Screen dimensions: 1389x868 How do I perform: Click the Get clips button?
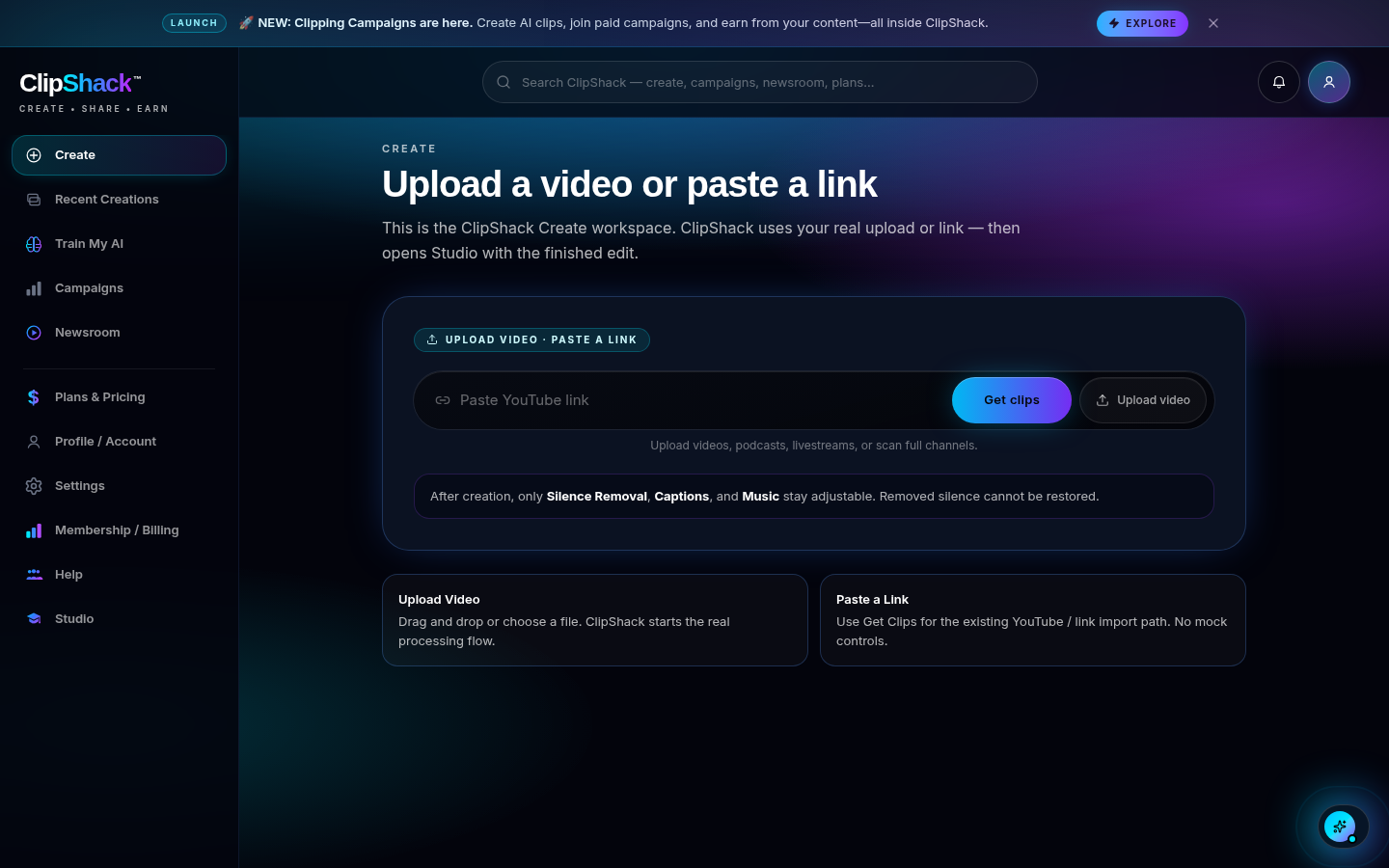pyautogui.click(x=1012, y=400)
